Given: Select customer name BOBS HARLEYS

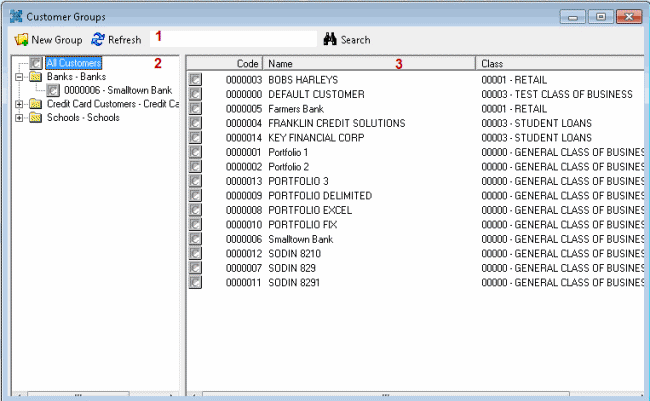Looking at the screenshot, I should [x=303, y=80].
